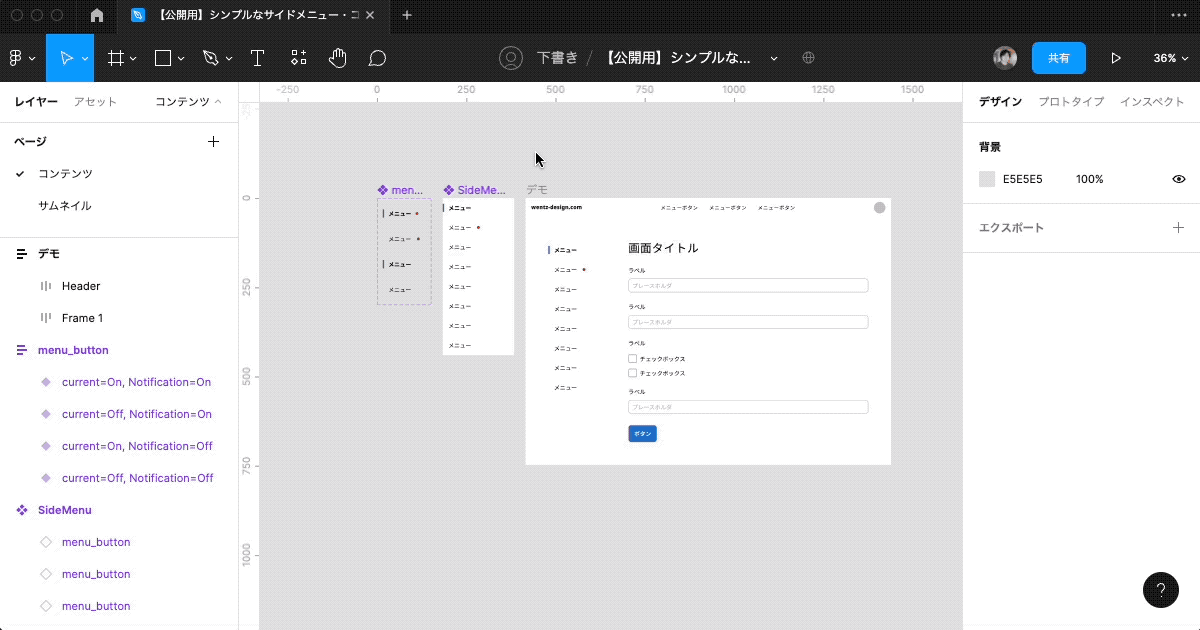Open the file title dropdown next to the filename
Screen dimensions: 1200x630
[x=772, y=58]
